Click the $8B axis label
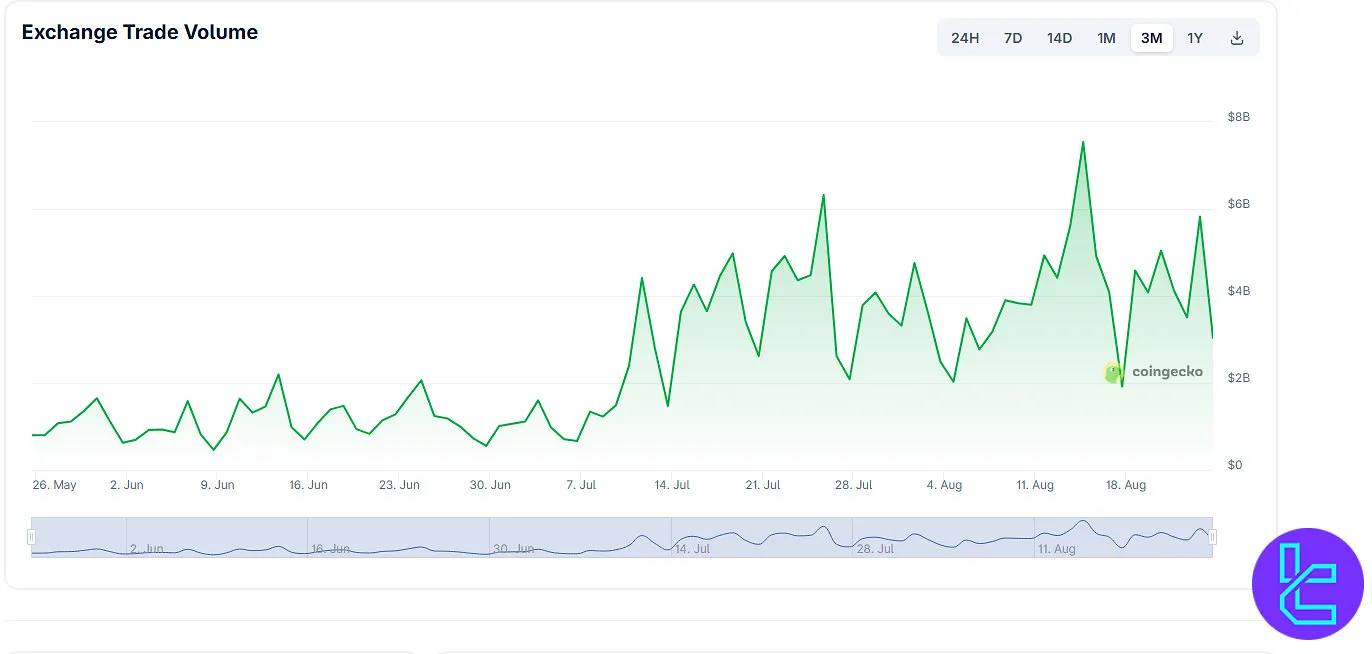The height and width of the screenshot is (654, 1372). click(1239, 117)
